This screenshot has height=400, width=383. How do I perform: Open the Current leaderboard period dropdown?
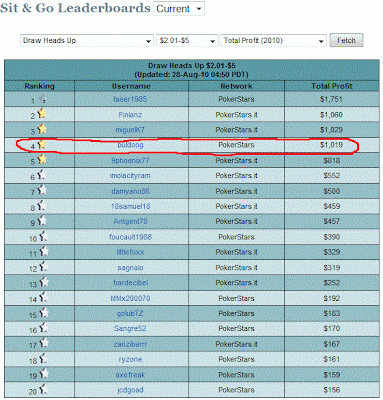click(179, 9)
